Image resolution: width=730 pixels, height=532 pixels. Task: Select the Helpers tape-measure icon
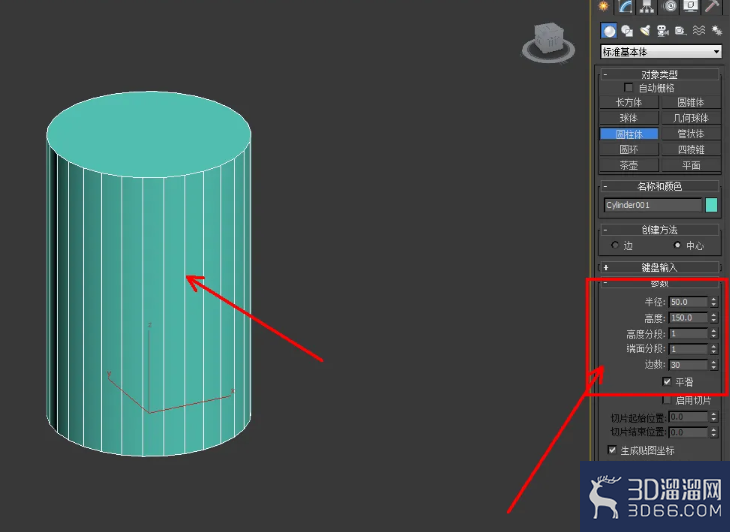pos(681,31)
